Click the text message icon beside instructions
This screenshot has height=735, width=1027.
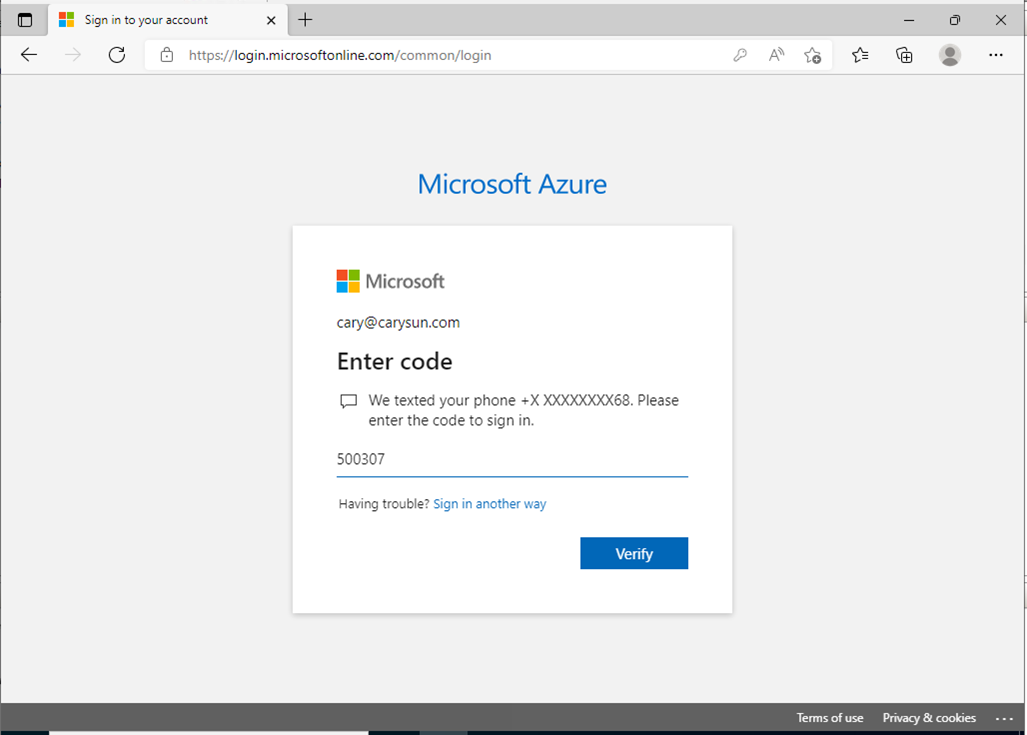coord(348,401)
